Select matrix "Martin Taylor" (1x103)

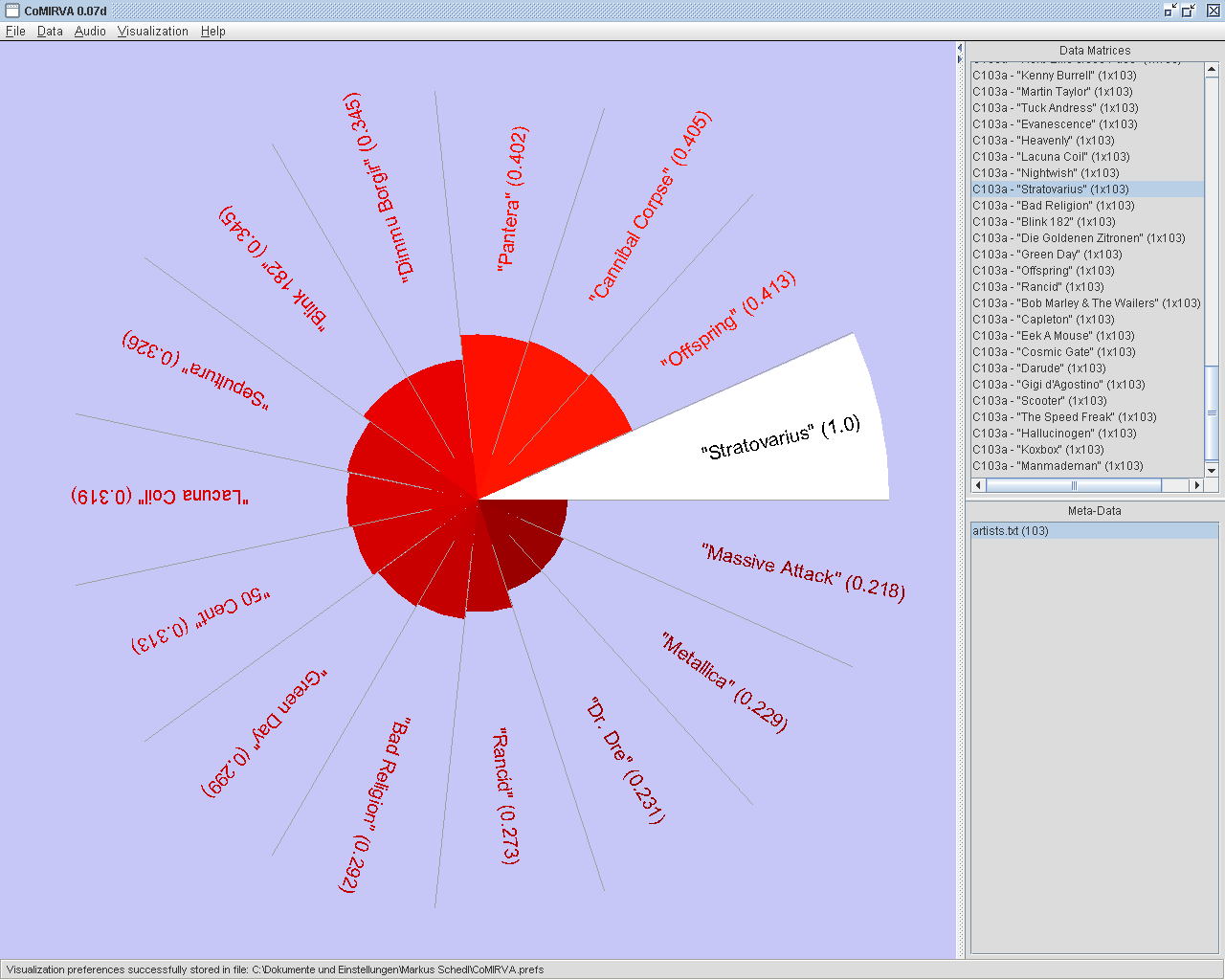click(1087, 92)
